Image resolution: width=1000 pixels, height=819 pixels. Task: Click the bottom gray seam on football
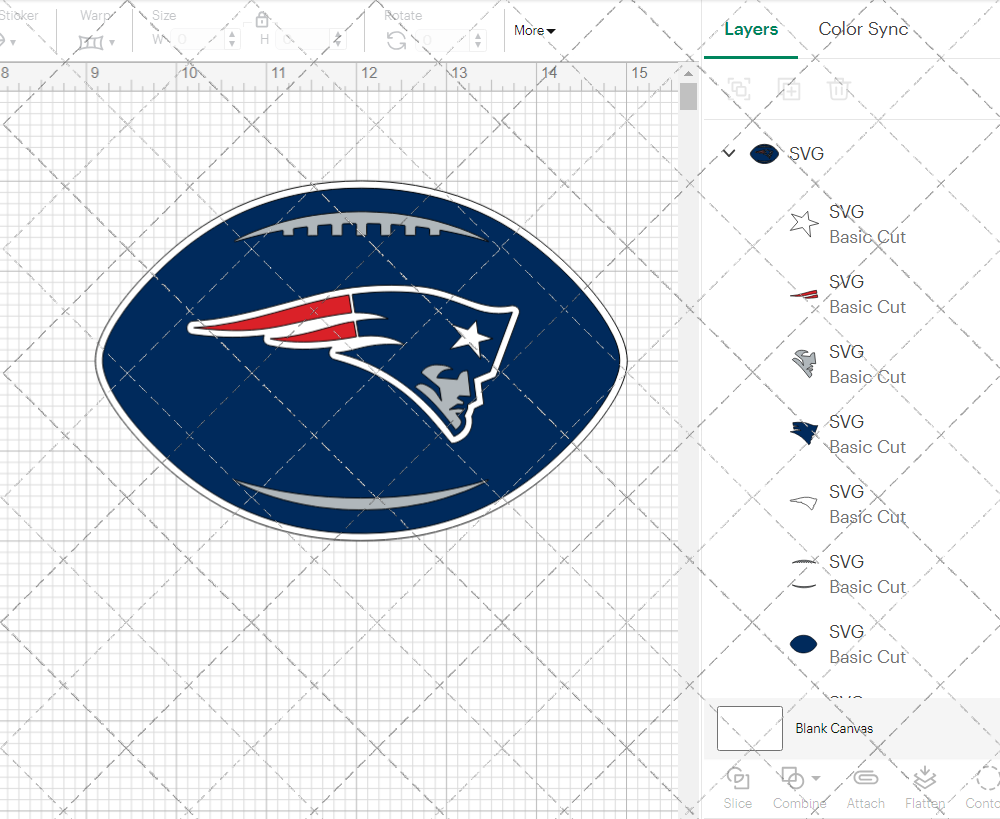pos(361,495)
